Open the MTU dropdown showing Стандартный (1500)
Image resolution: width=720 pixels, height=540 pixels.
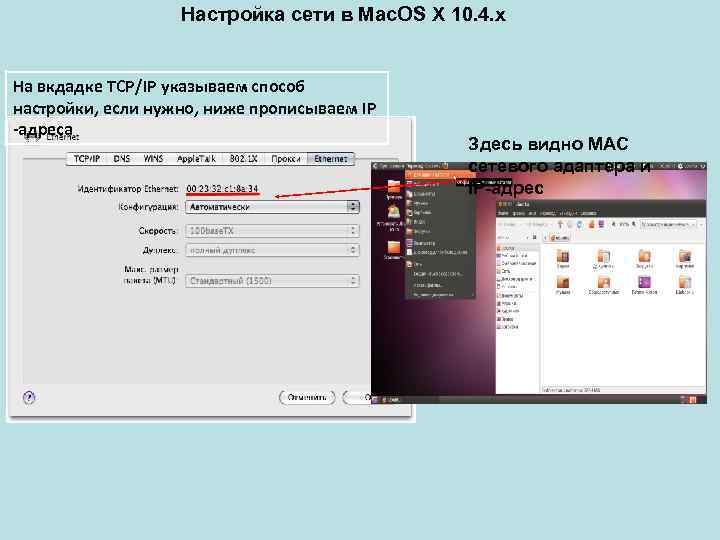point(272,281)
